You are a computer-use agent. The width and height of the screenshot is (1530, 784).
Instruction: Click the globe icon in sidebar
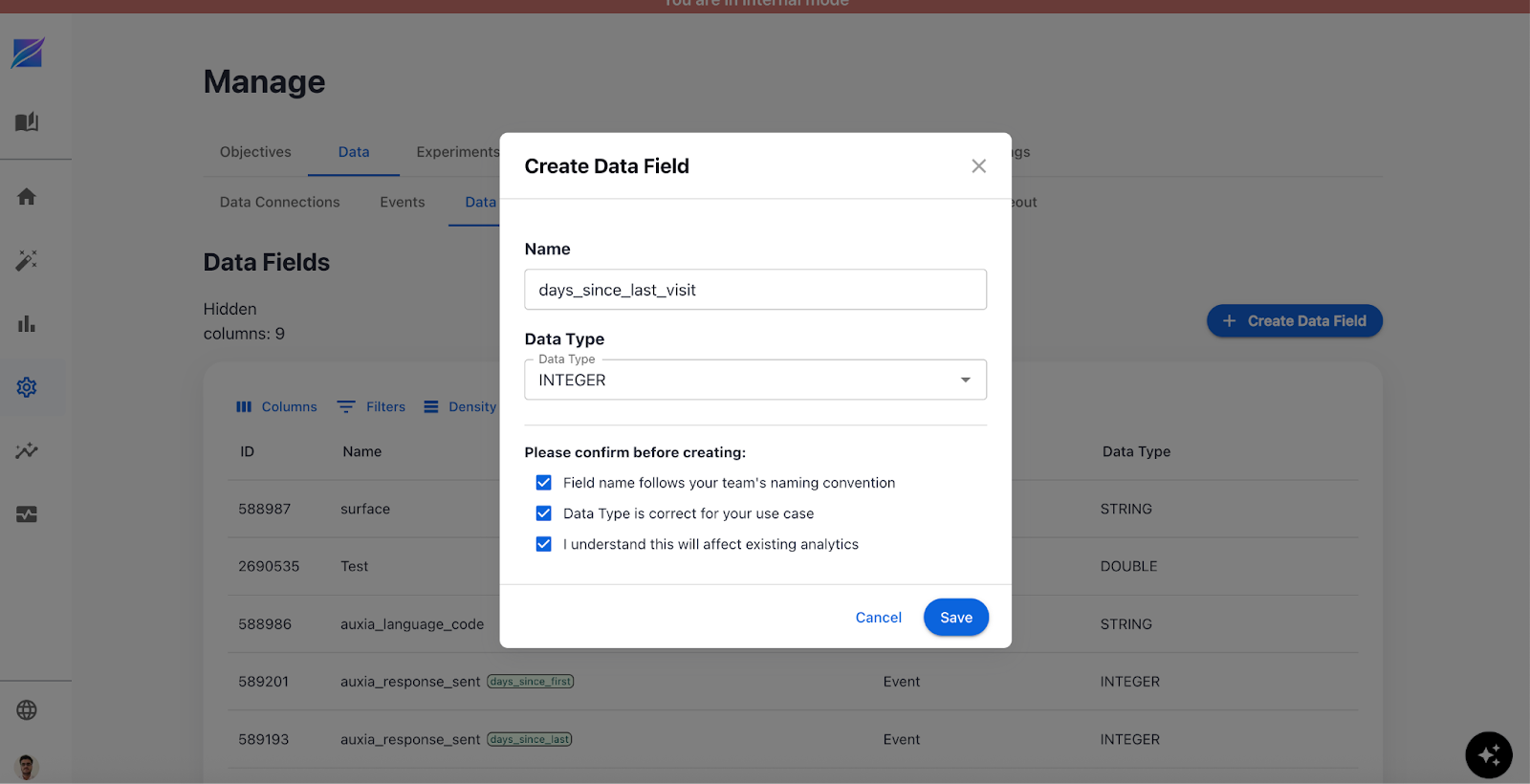[27, 710]
